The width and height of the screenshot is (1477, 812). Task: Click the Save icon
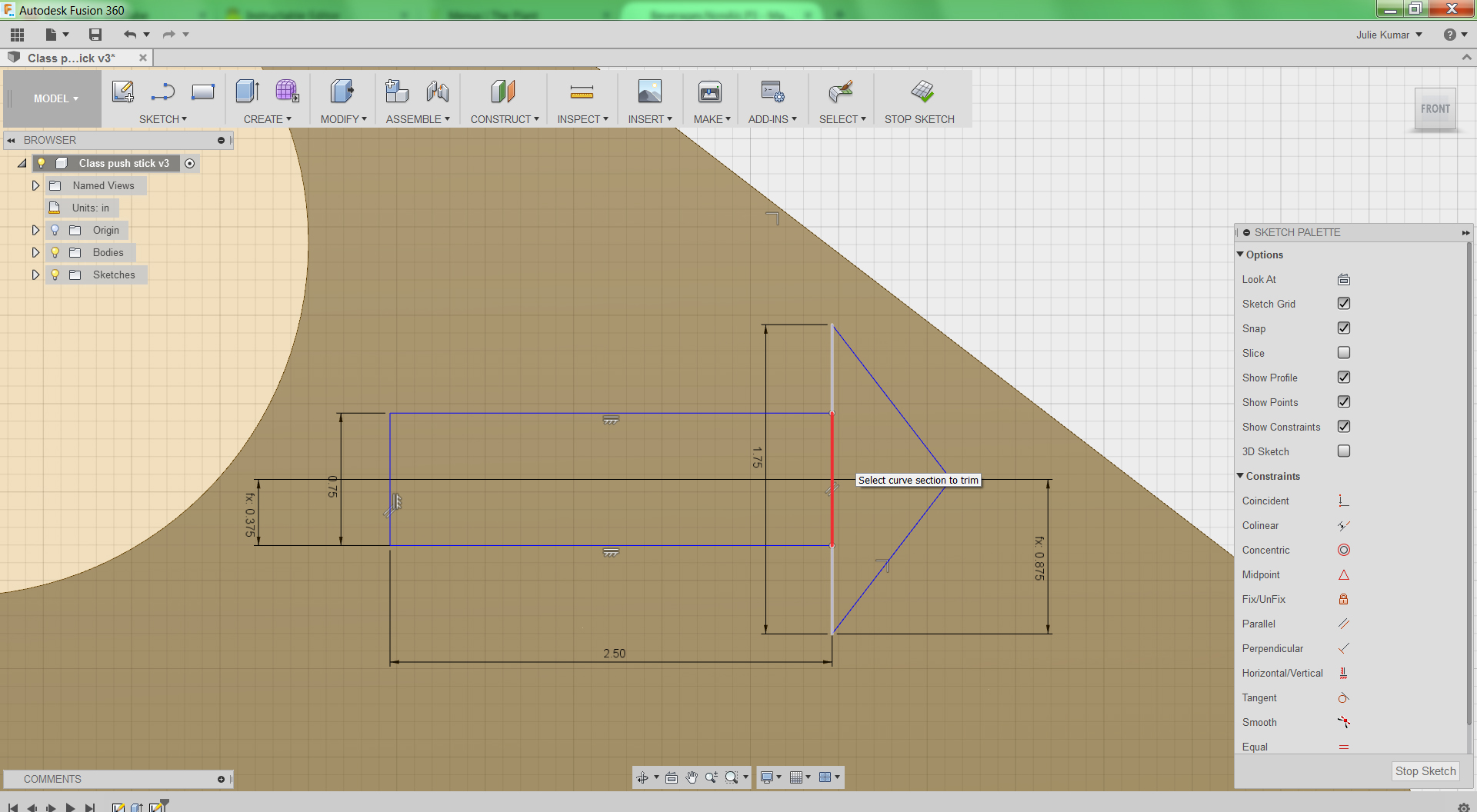pos(95,35)
